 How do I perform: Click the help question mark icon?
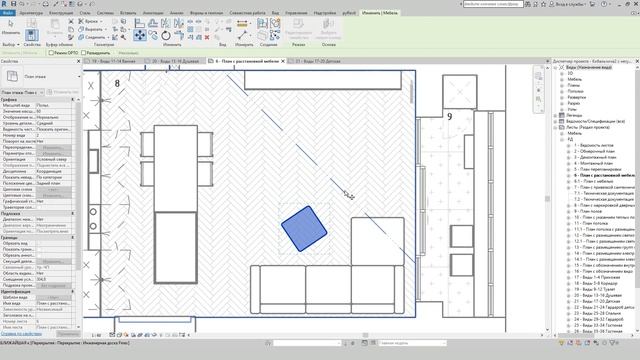pos(604,4)
